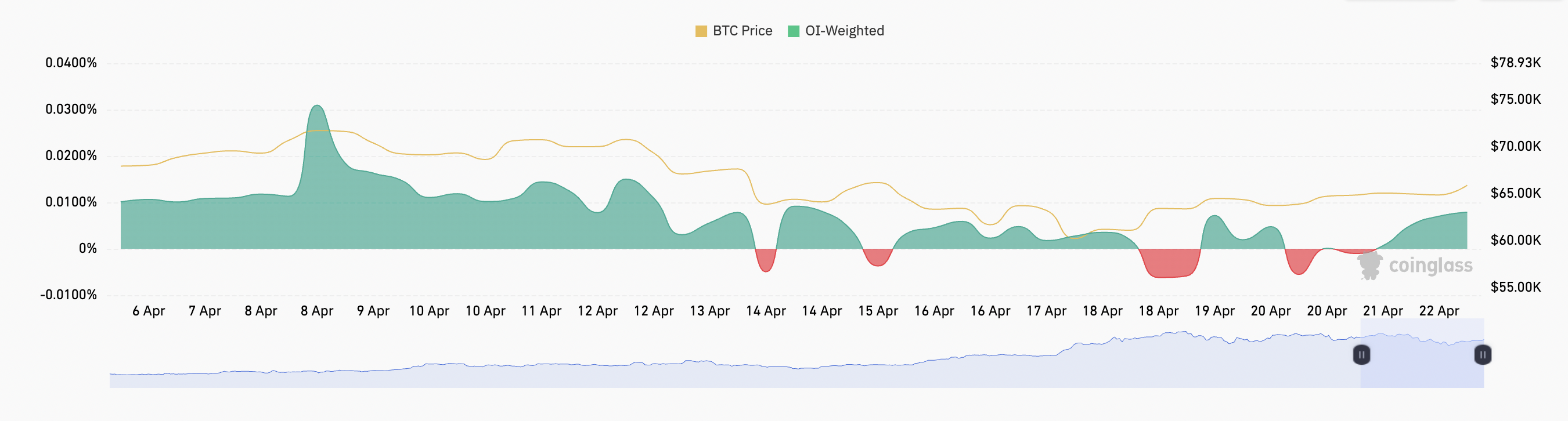Click the left range slider handle
The image size is (1568, 421).
pyautogui.click(x=1362, y=355)
